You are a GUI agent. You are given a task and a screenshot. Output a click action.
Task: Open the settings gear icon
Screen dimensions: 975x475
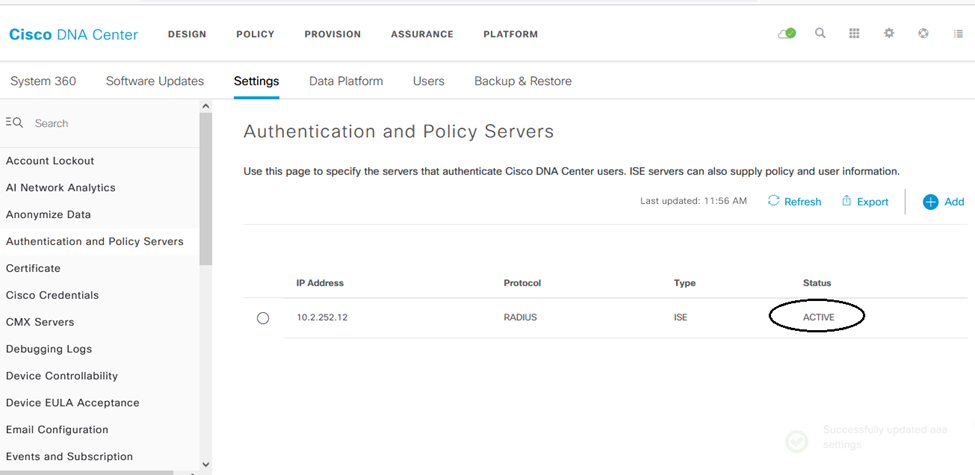pos(889,34)
